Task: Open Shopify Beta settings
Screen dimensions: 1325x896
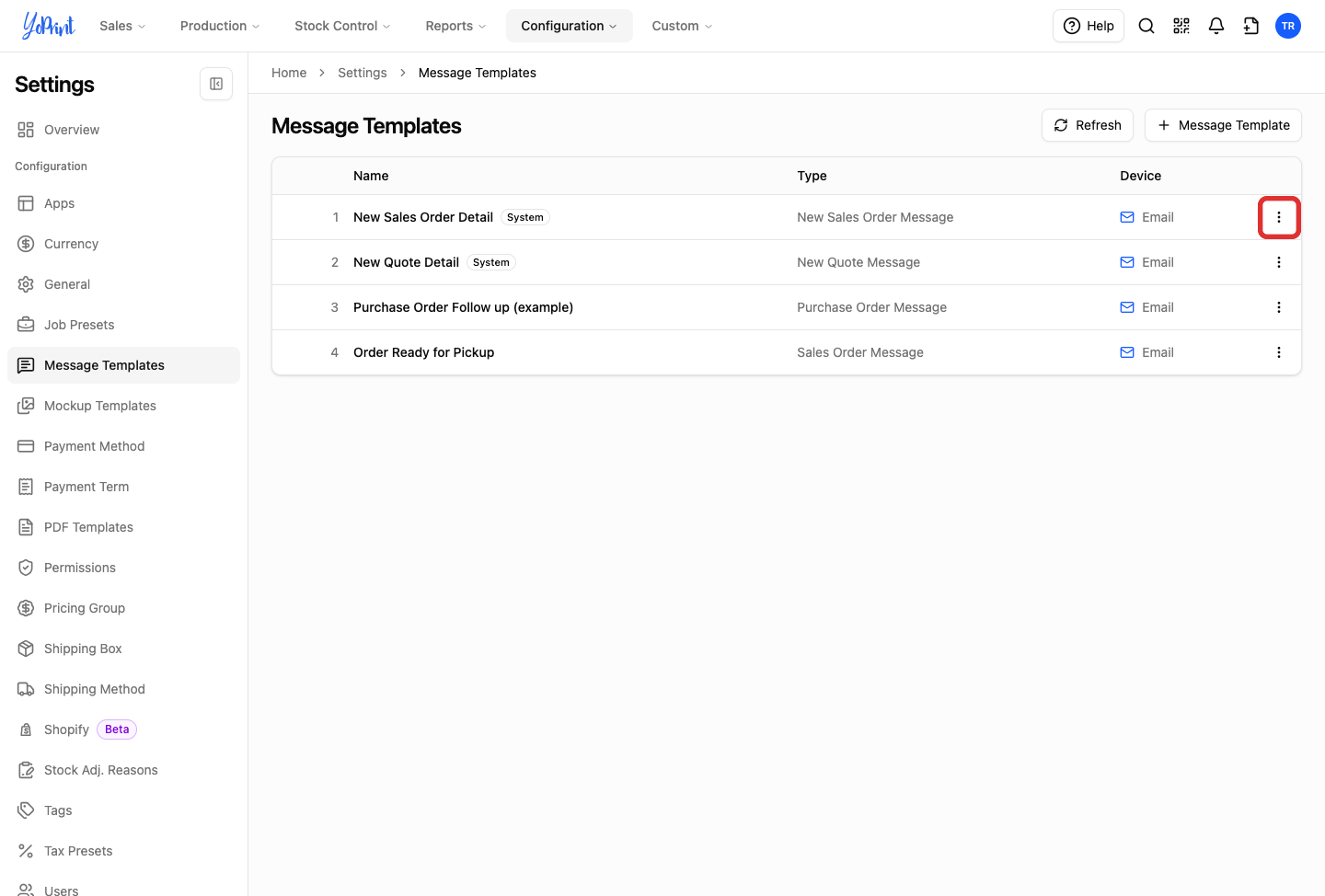Action: tap(123, 729)
